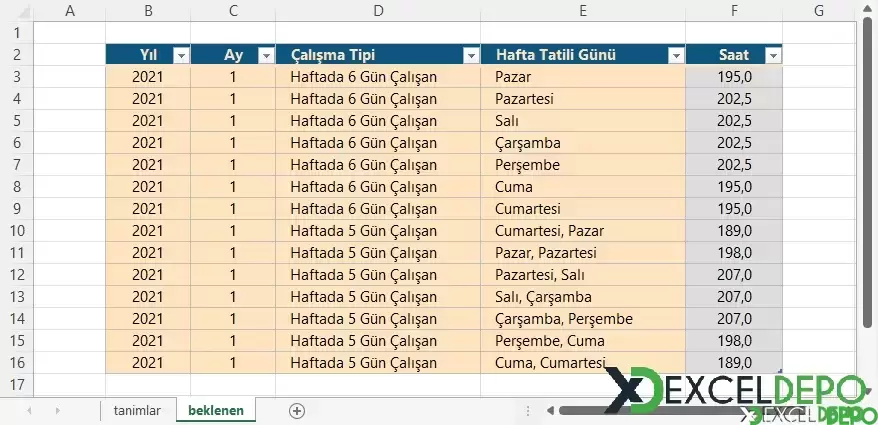
Task: Select the Pazartesi, Salı cell
Action: click(583, 275)
